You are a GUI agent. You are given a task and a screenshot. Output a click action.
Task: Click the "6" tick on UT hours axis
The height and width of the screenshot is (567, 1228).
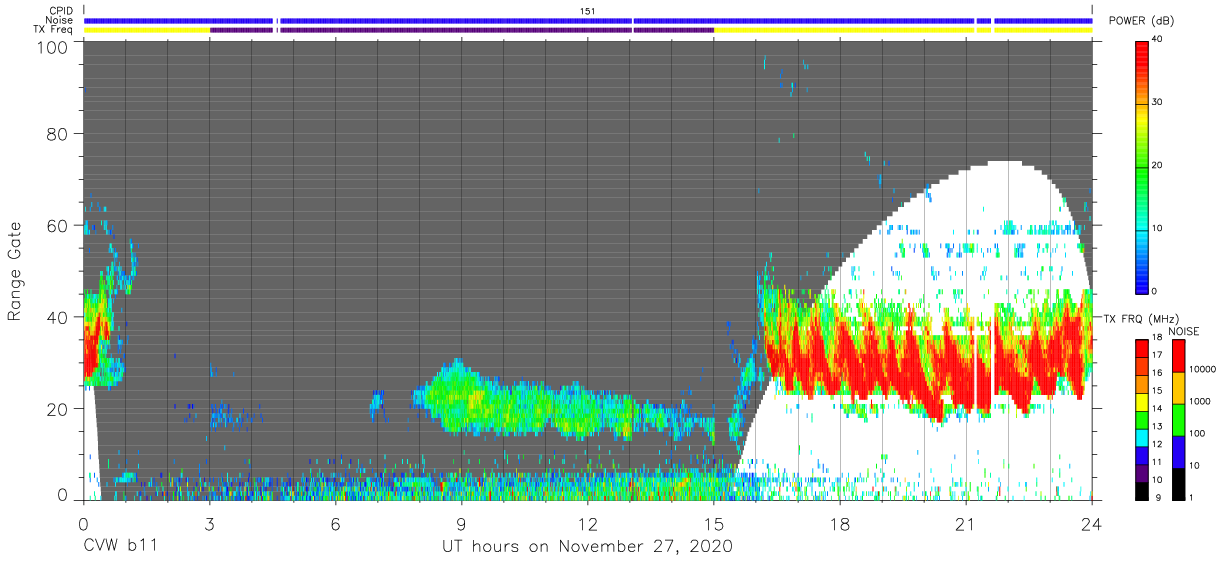[x=335, y=525]
